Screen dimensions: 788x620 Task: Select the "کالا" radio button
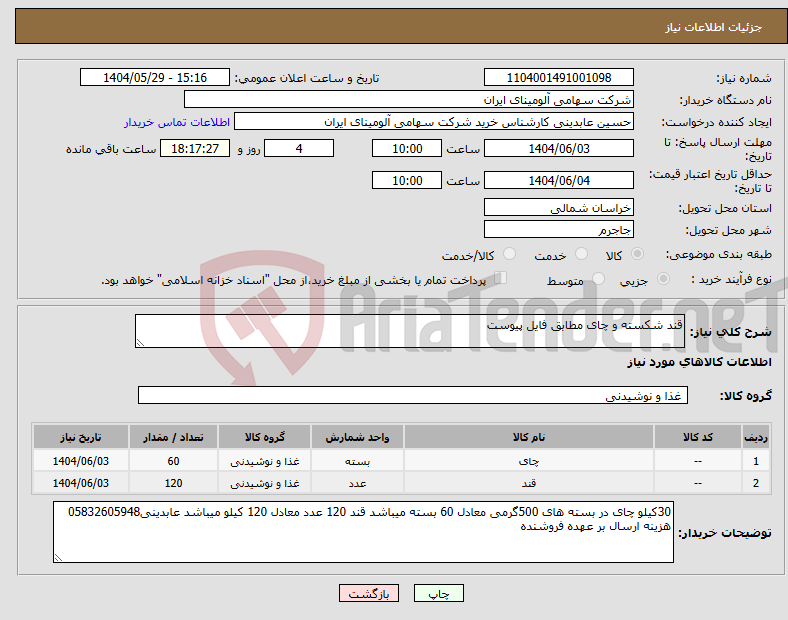(x=638, y=255)
